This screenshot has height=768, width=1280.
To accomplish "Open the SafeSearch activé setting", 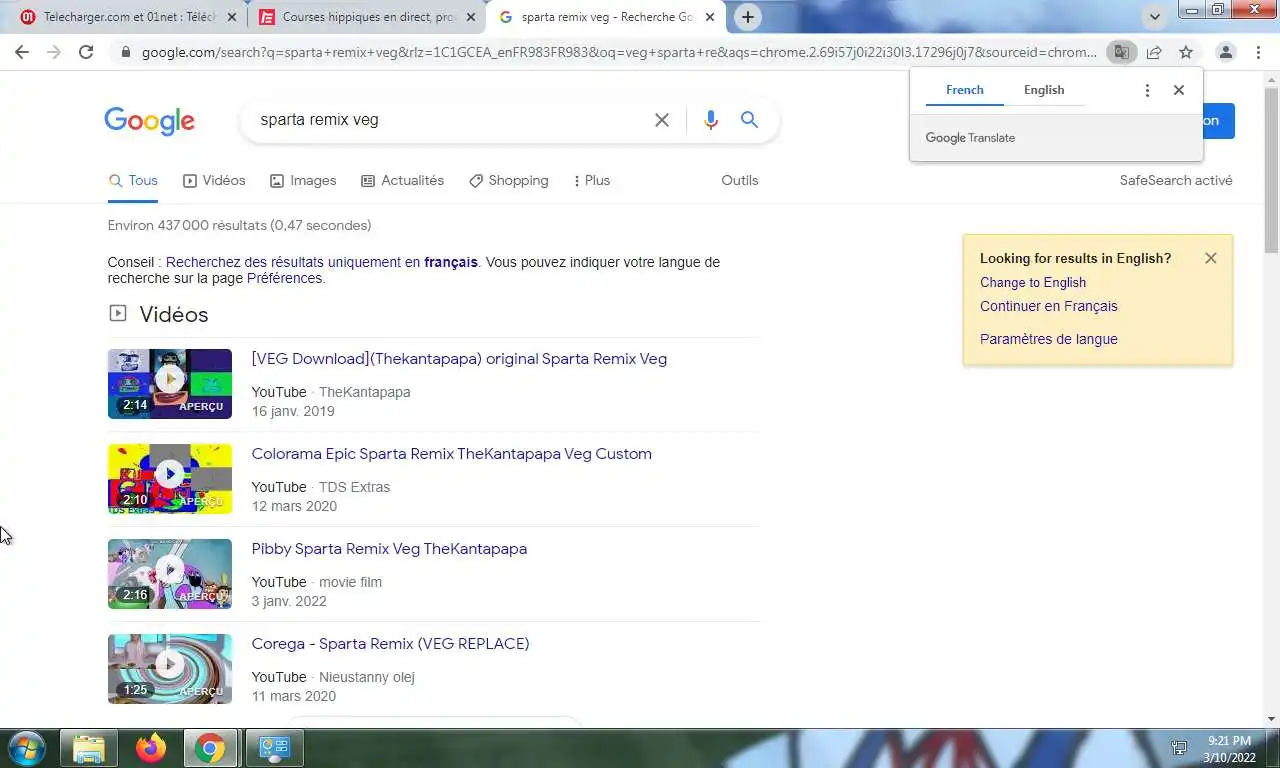I will (x=1176, y=181).
